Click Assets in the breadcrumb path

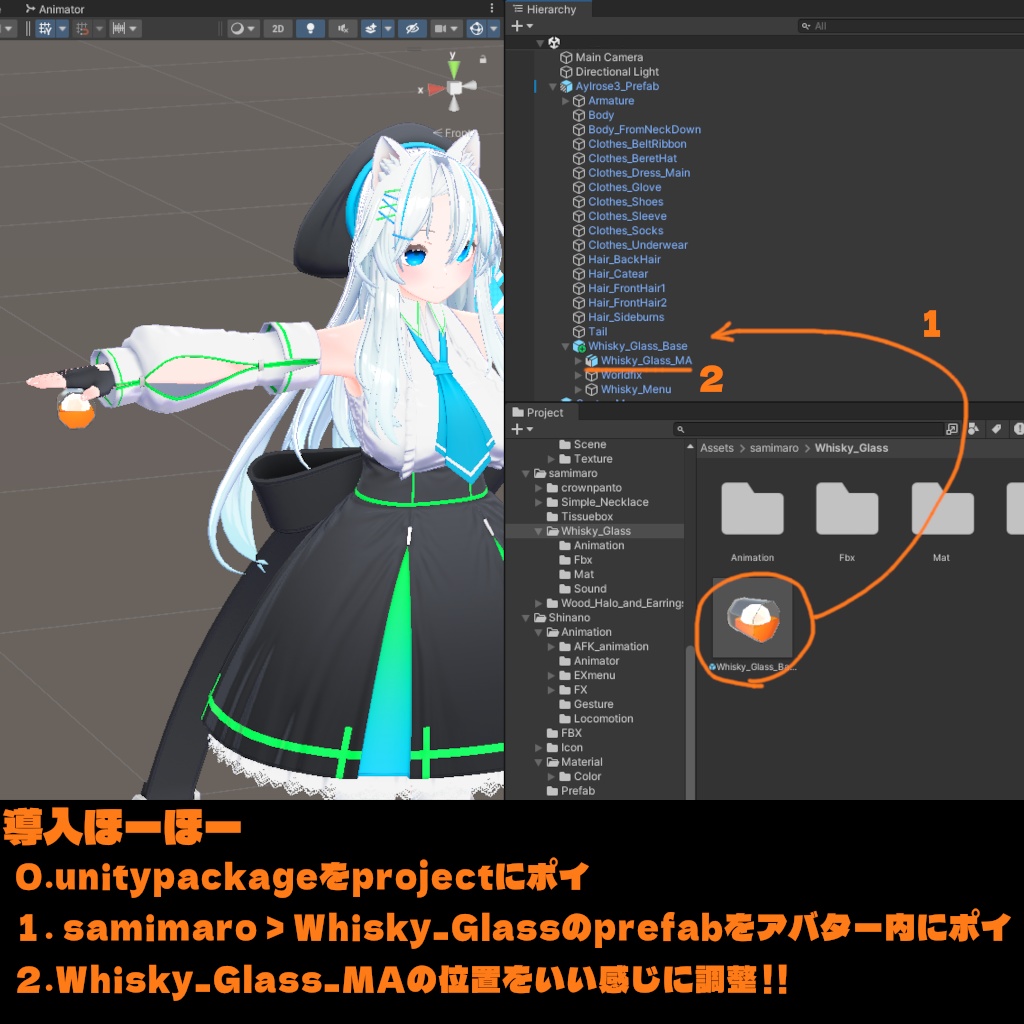coord(716,448)
